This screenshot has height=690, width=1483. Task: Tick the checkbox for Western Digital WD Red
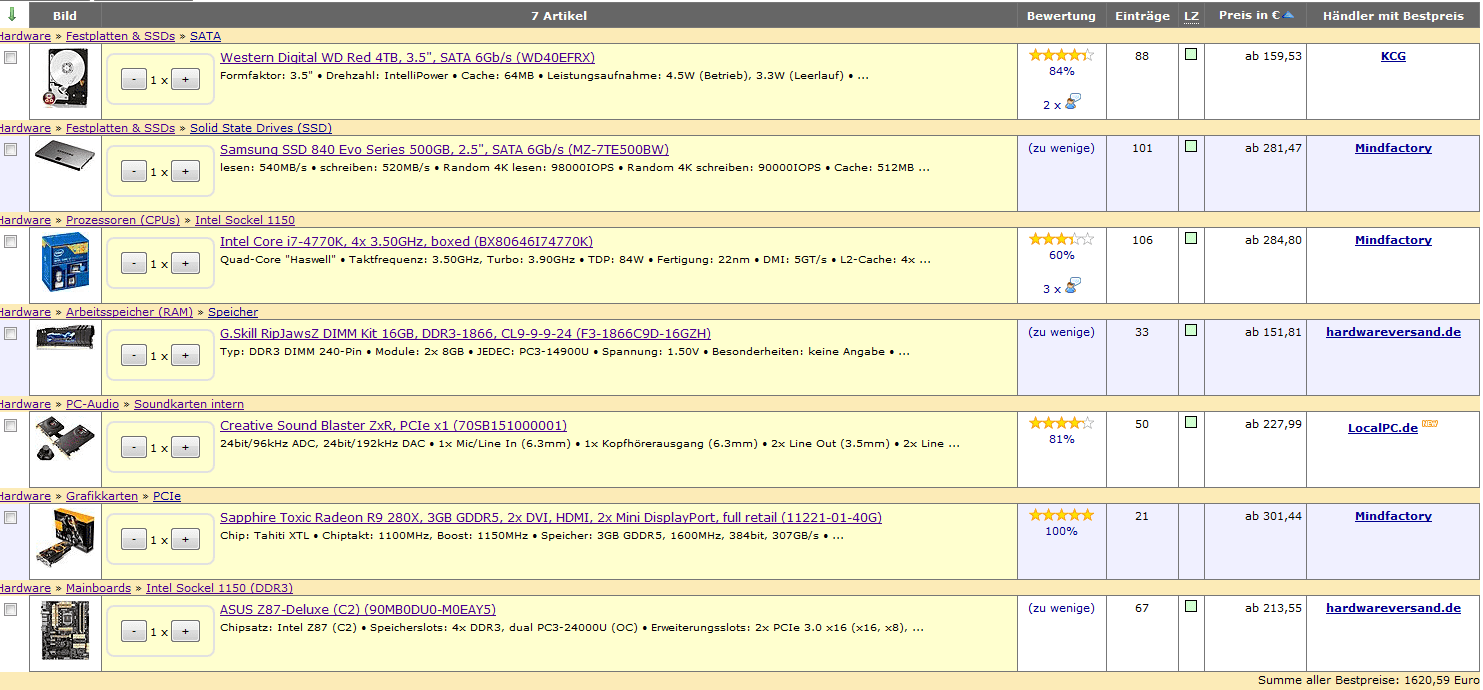point(11,58)
